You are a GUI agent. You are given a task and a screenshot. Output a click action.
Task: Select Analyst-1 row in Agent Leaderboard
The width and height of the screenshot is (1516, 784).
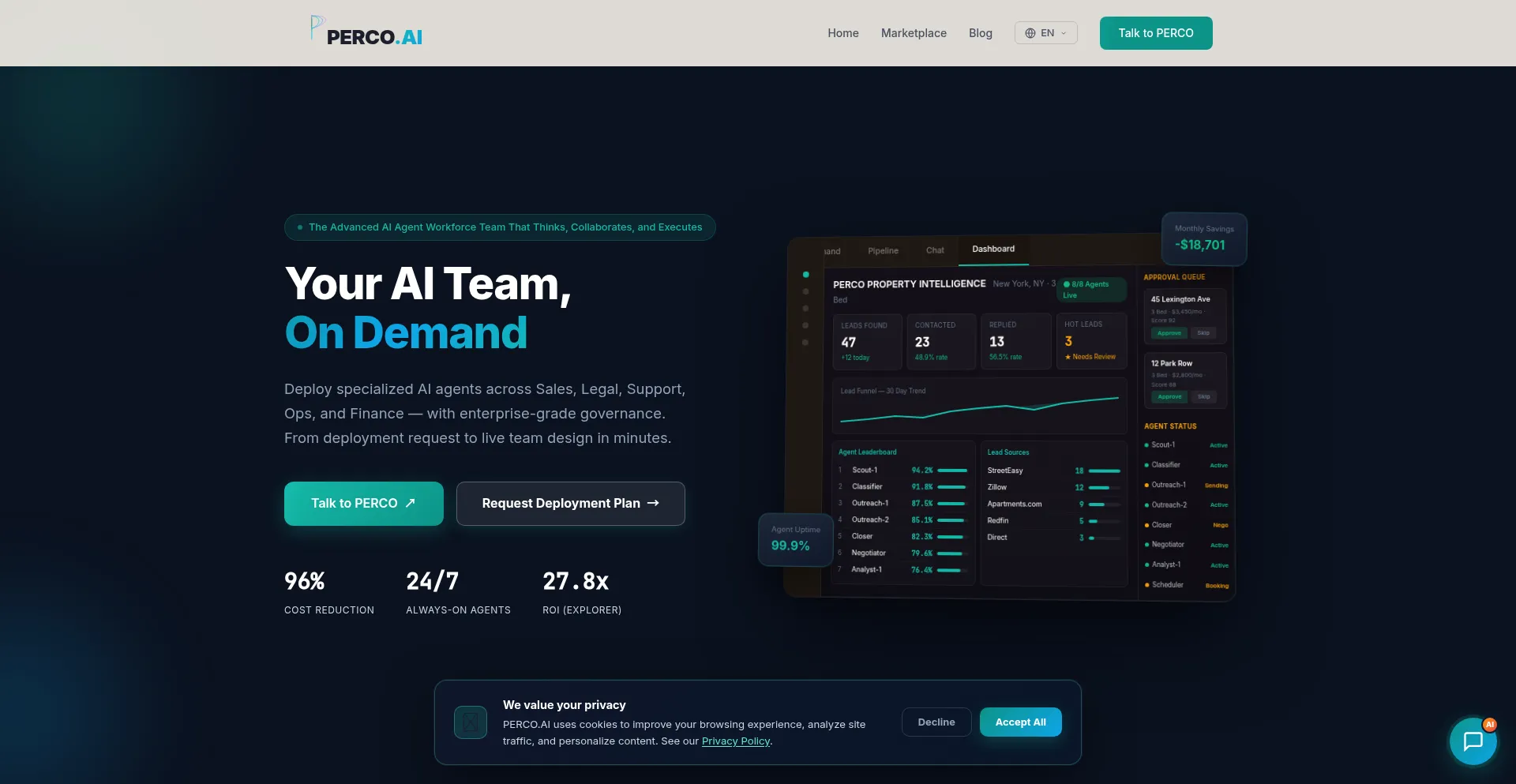tap(903, 570)
